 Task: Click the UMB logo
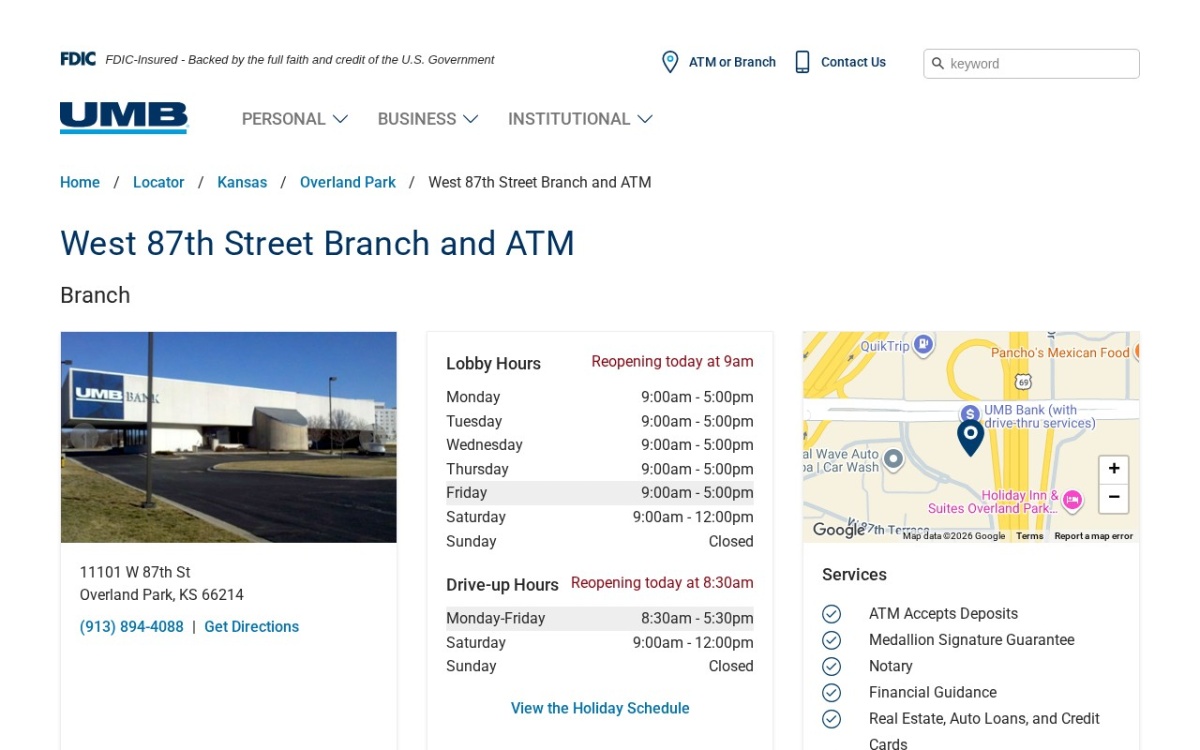click(x=124, y=118)
